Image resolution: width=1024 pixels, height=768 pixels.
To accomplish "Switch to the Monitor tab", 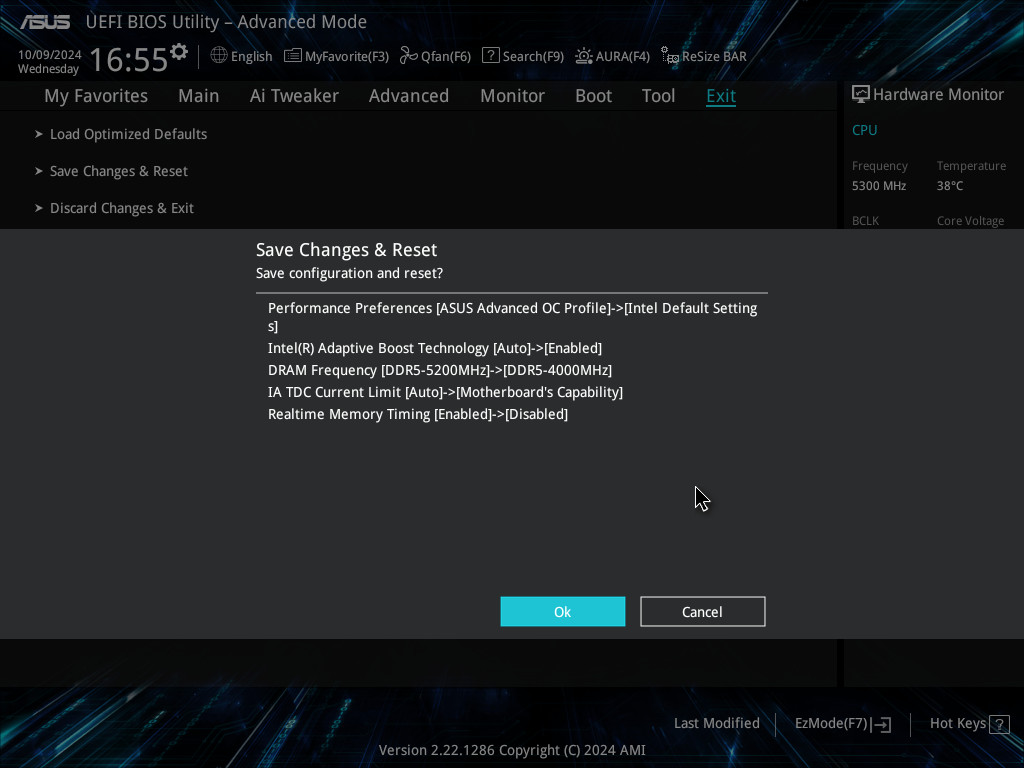I will click(x=513, y=96).
